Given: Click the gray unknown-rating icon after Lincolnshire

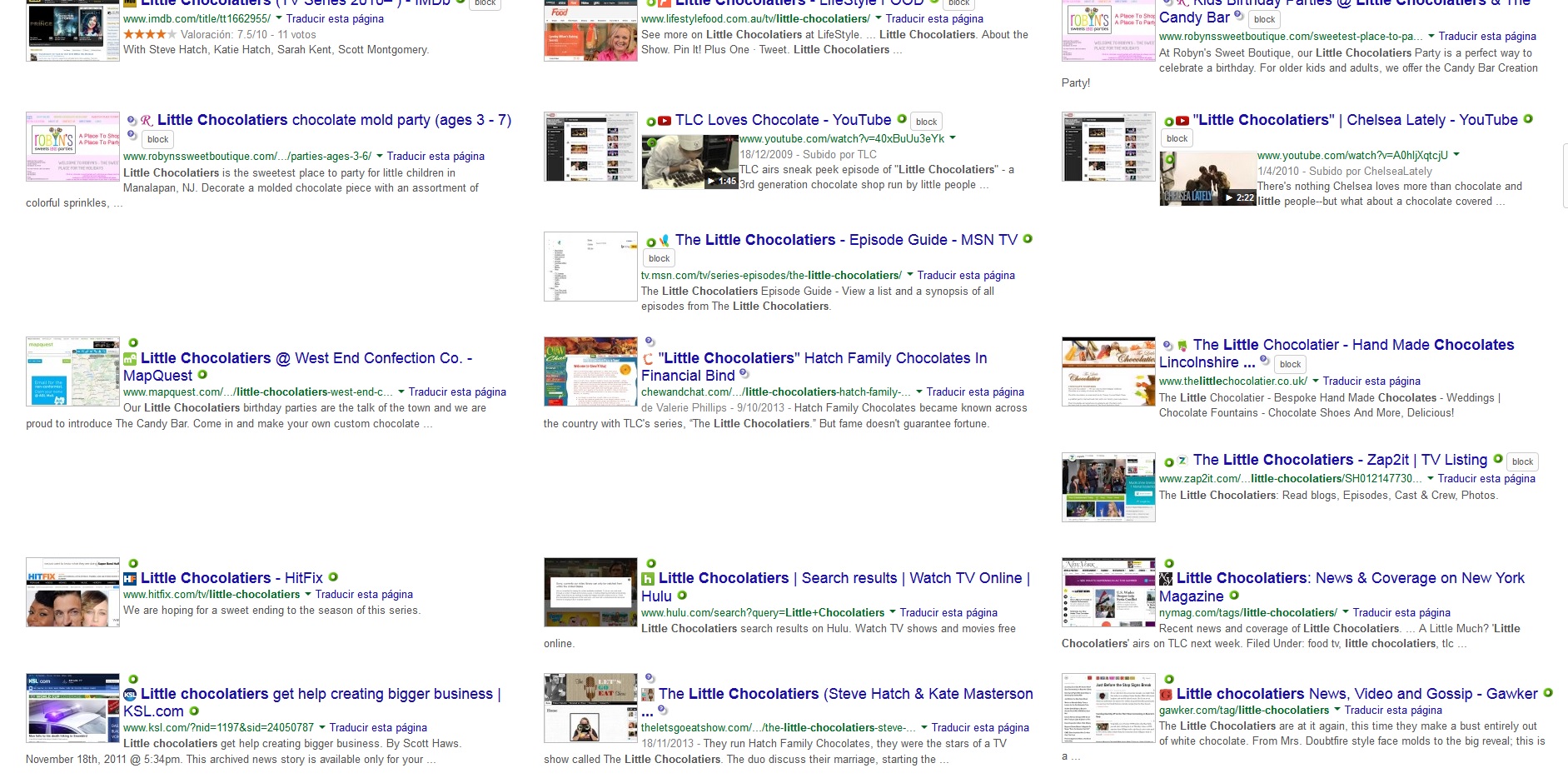Looking at the screenshot, I should click(1264, 360).
